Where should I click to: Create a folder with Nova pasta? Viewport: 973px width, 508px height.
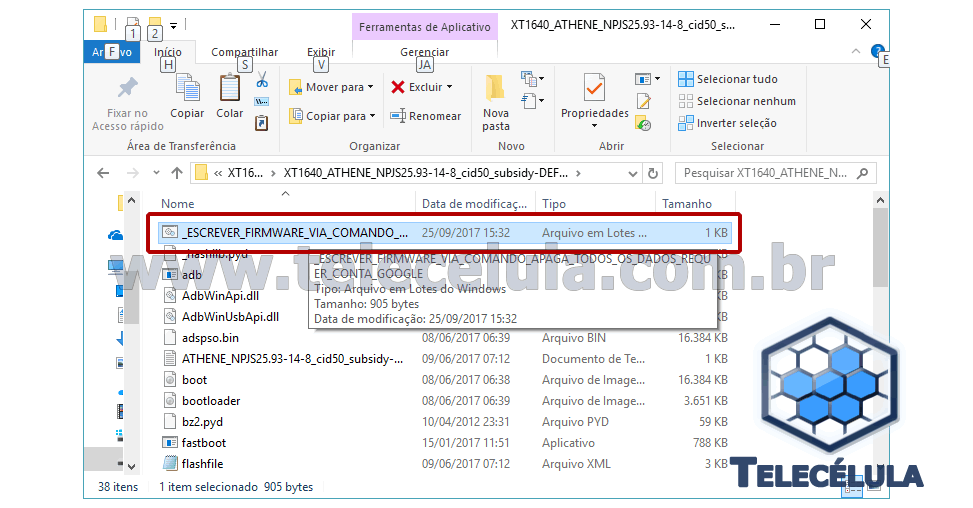(496, 102)
